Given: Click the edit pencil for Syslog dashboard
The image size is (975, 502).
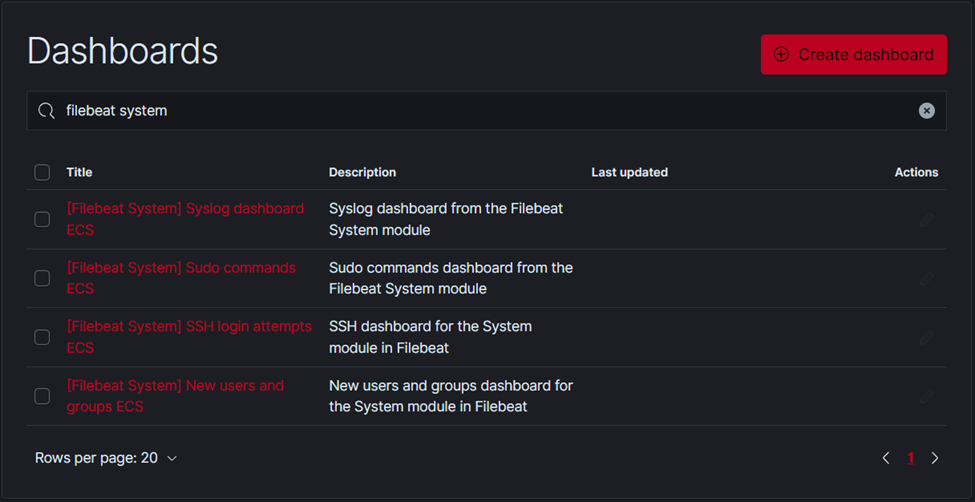Looking at the screenshot, I should point(926,220).
